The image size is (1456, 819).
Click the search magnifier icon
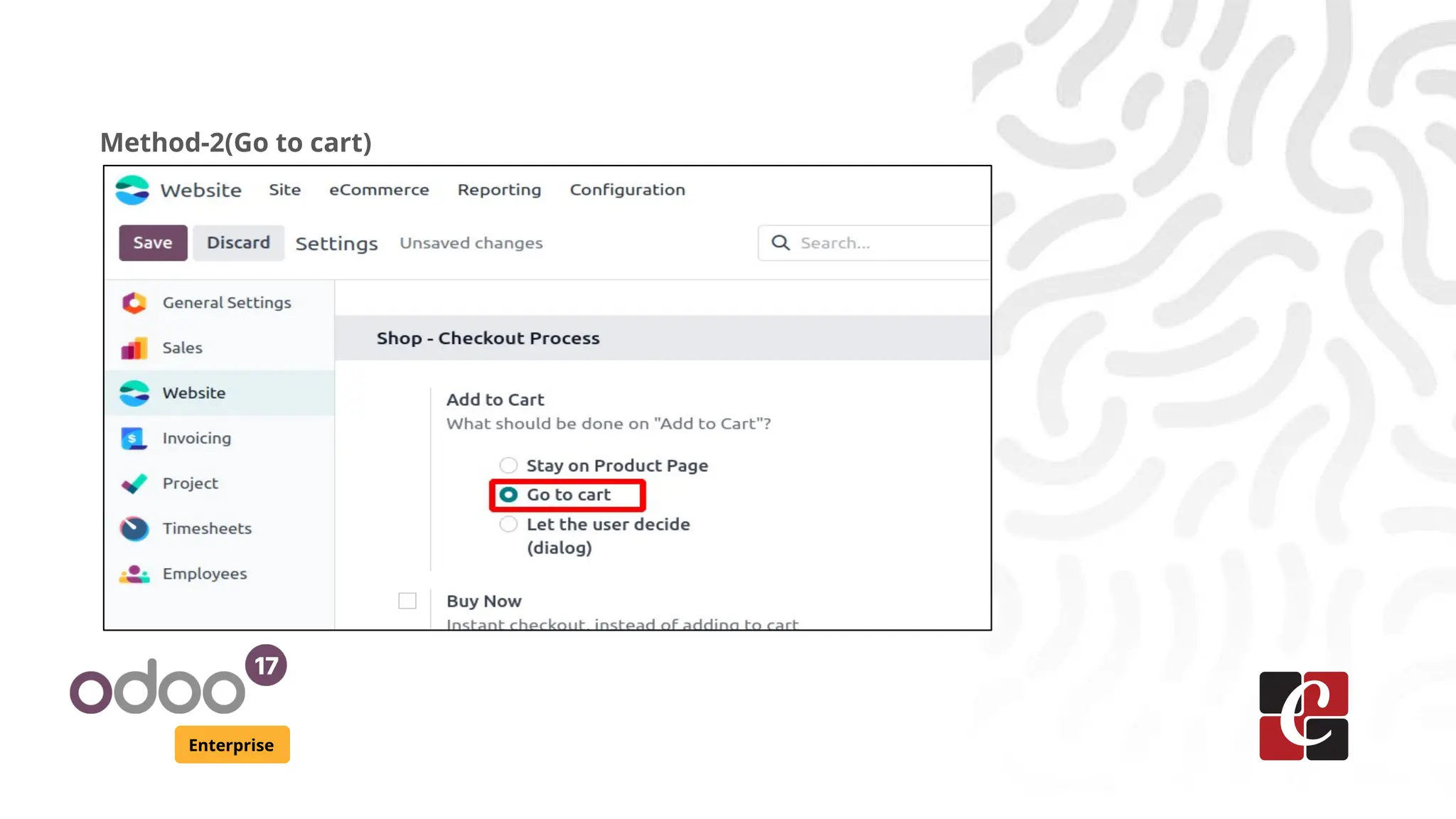click(x=781, y=243)
